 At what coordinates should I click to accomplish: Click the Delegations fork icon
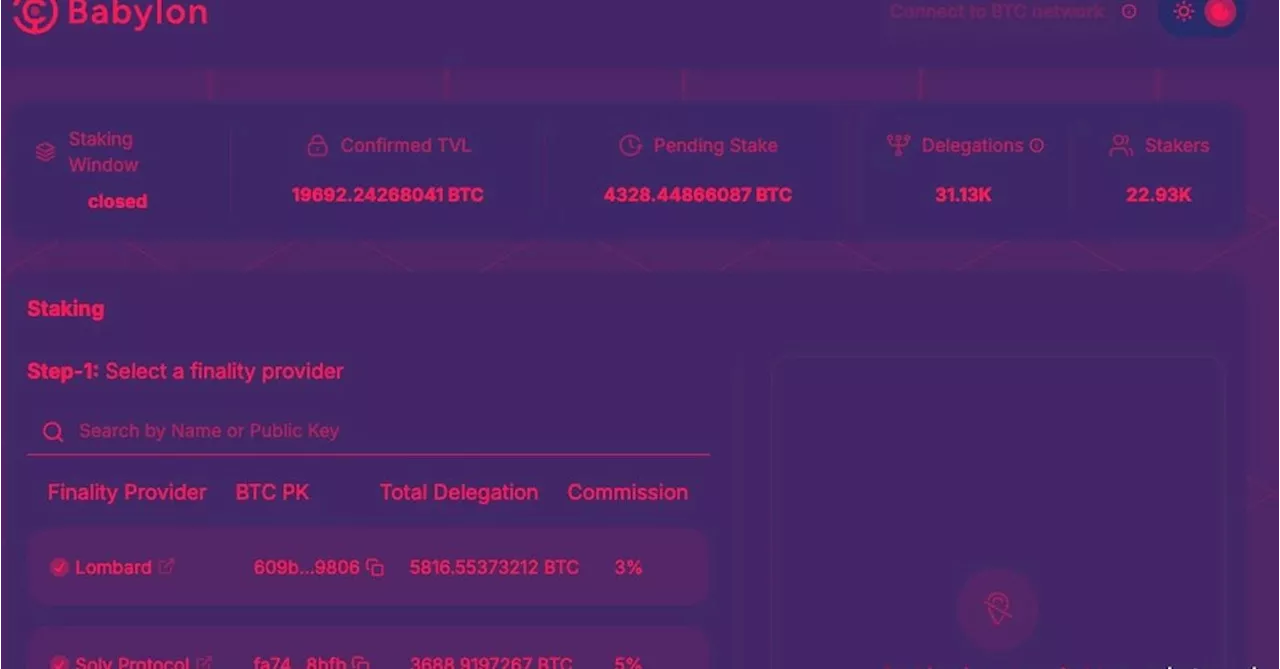pos(898,146)
